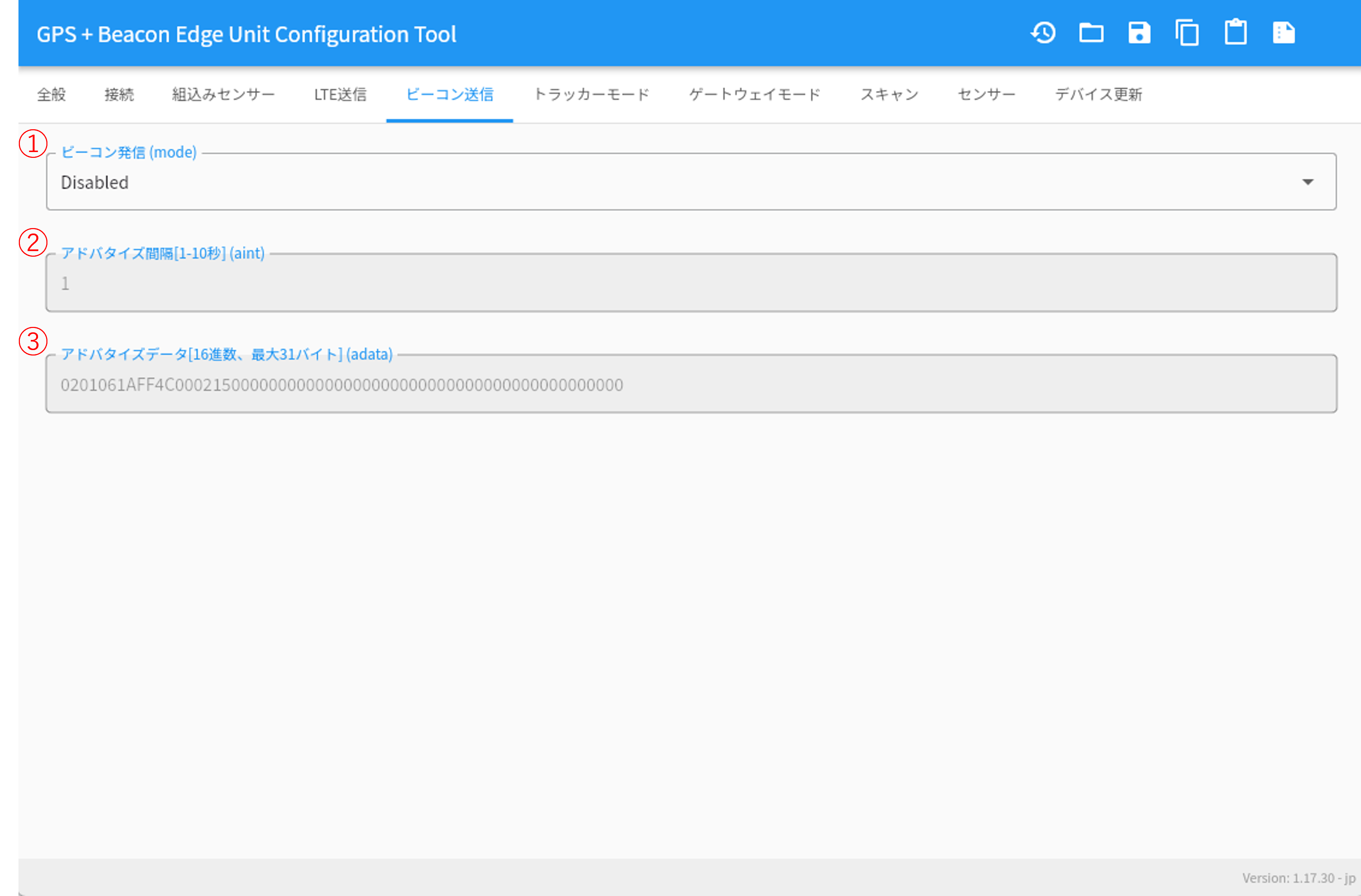Copy settings using the copy icon
The image size is (1361, 896).
click(1187, 33)
